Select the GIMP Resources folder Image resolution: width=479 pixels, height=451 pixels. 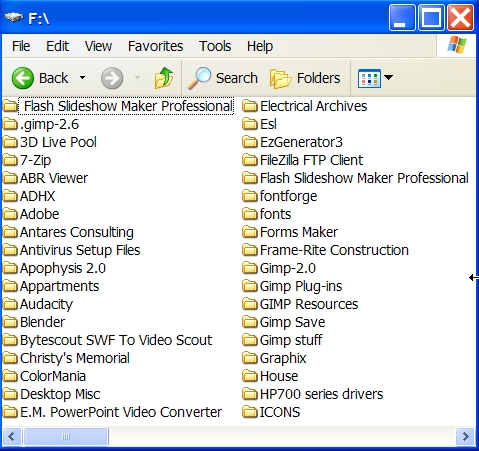(300, 304)
